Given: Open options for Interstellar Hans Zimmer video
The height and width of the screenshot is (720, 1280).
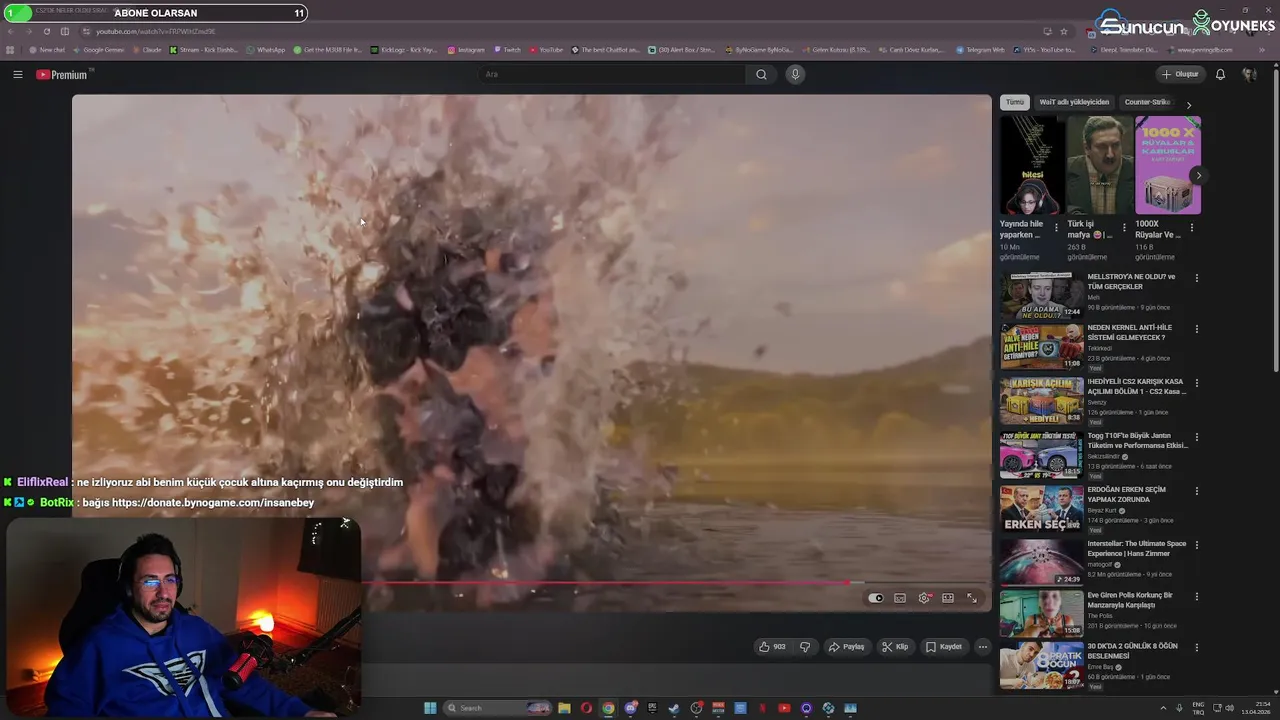Looking at the screenshot, I should pos(1196,545).
